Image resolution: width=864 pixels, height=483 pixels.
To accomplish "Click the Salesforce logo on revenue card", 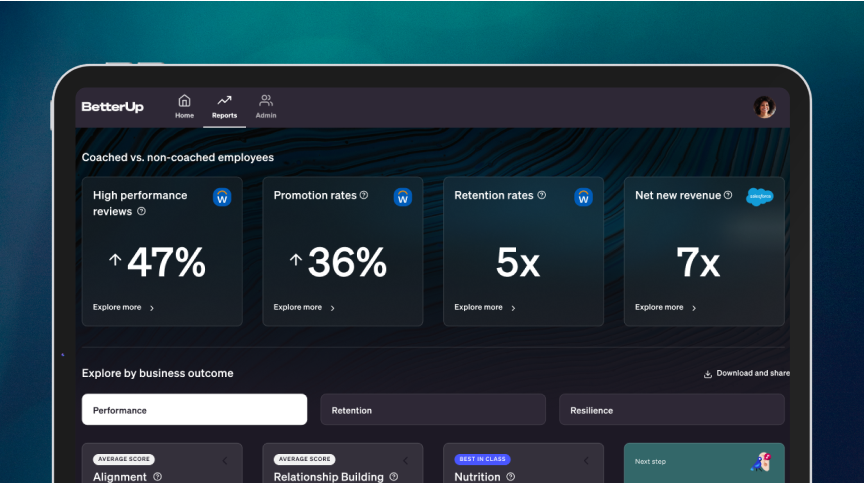I will [759, 196].
